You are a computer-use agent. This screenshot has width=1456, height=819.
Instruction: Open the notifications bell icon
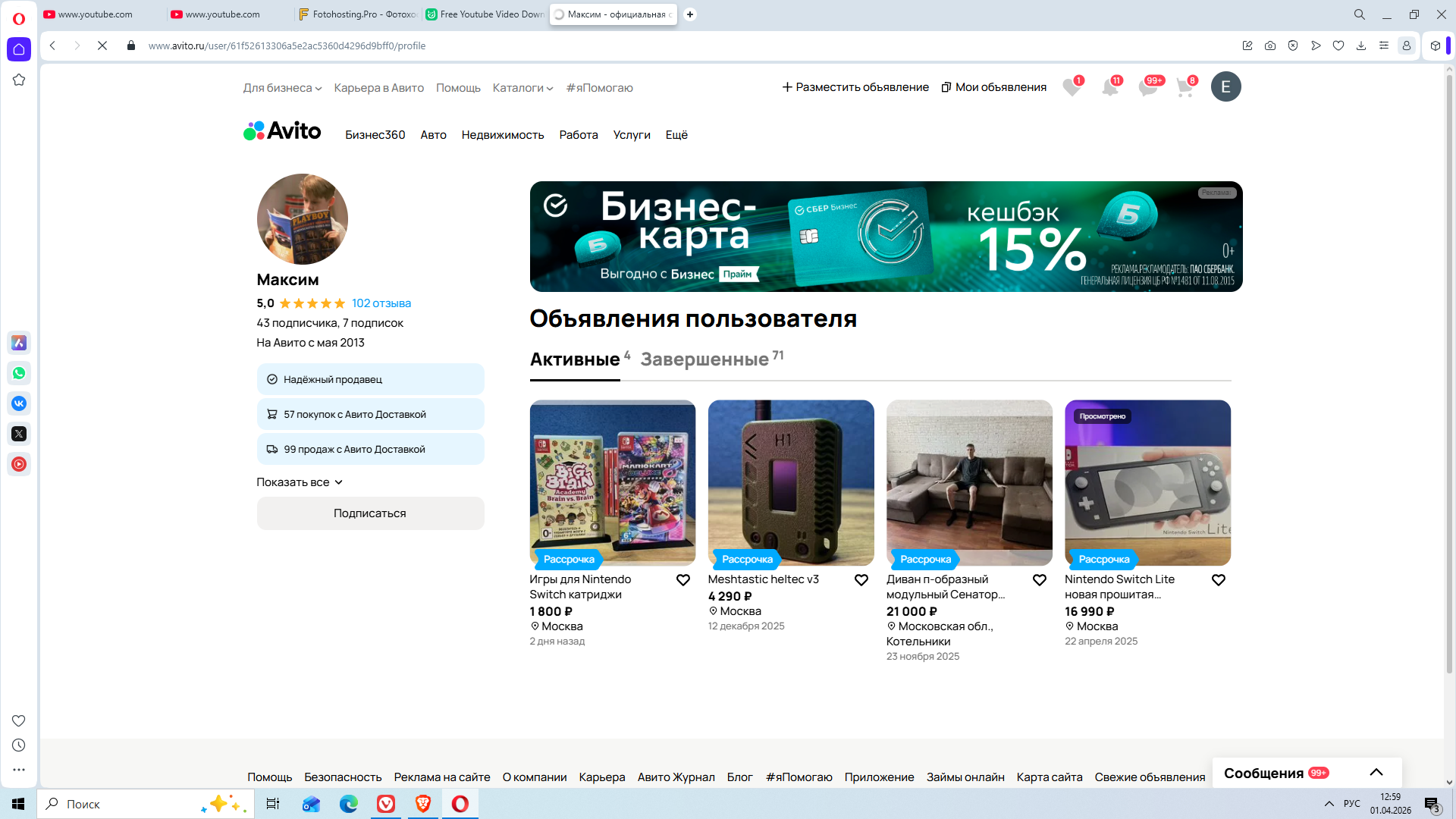tap(1109, 87)
